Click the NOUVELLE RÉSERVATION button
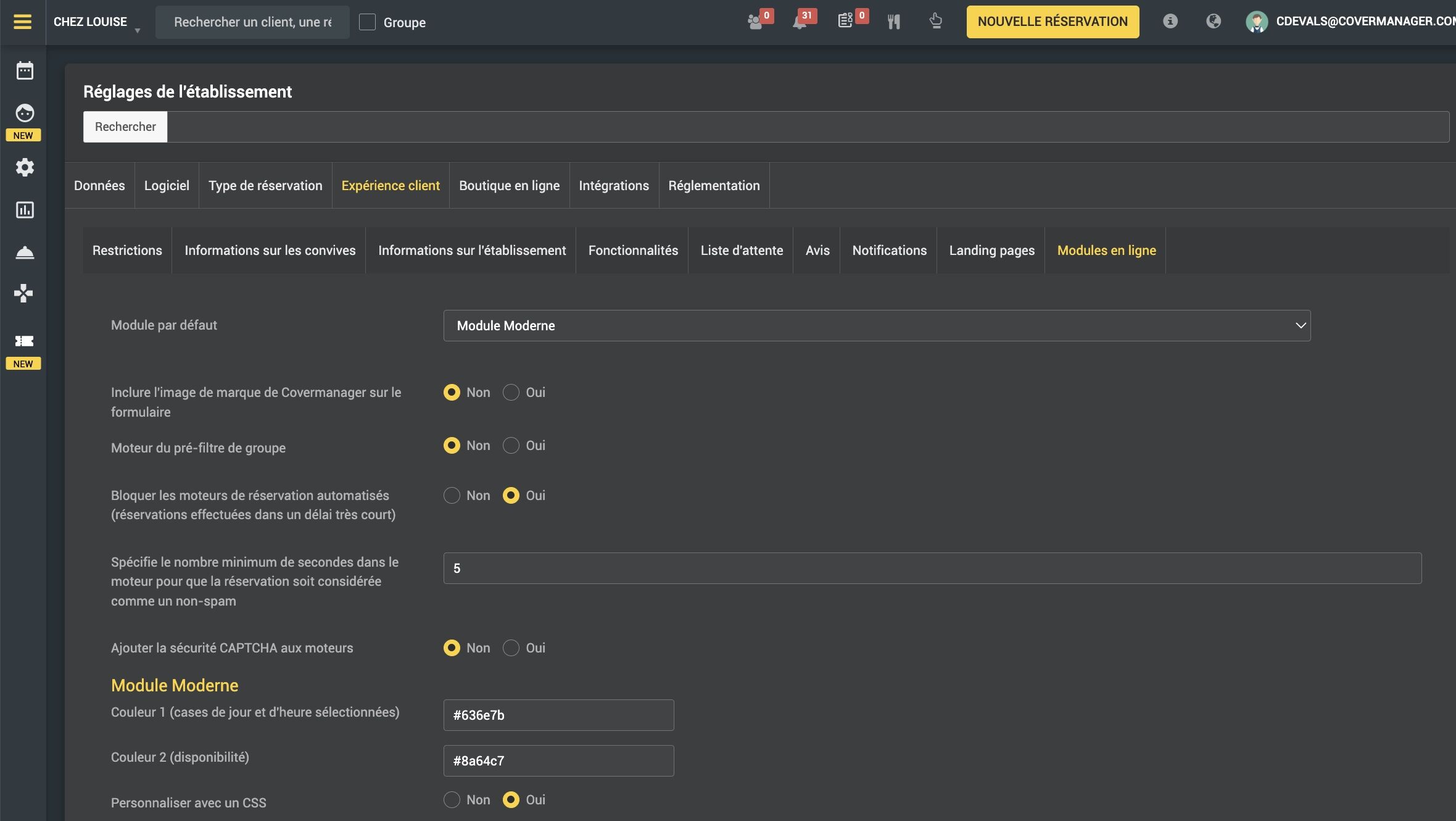The height and width of the screenshot is (821, 1456). (x=1052, y=22)
